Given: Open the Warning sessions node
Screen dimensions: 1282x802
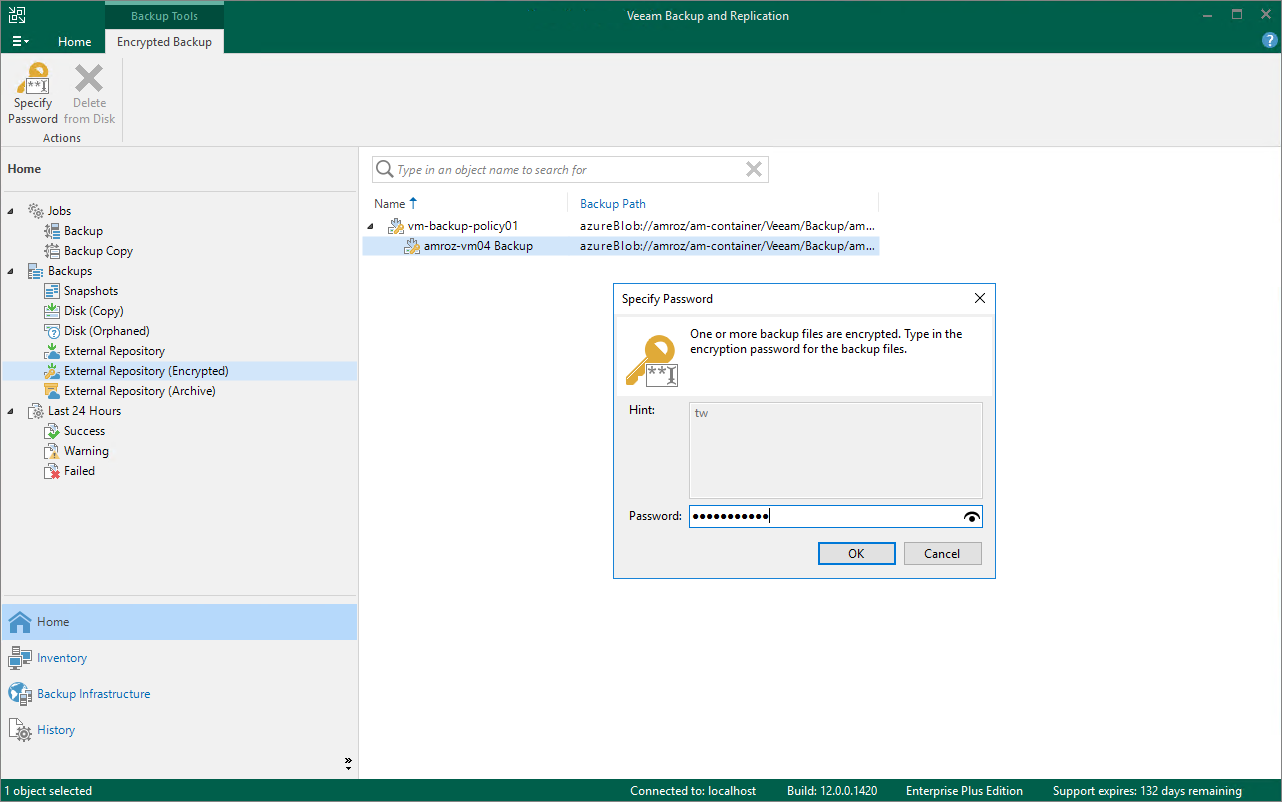Looking at the screenshot, I should pyautogui.click(x=86, y=451).
